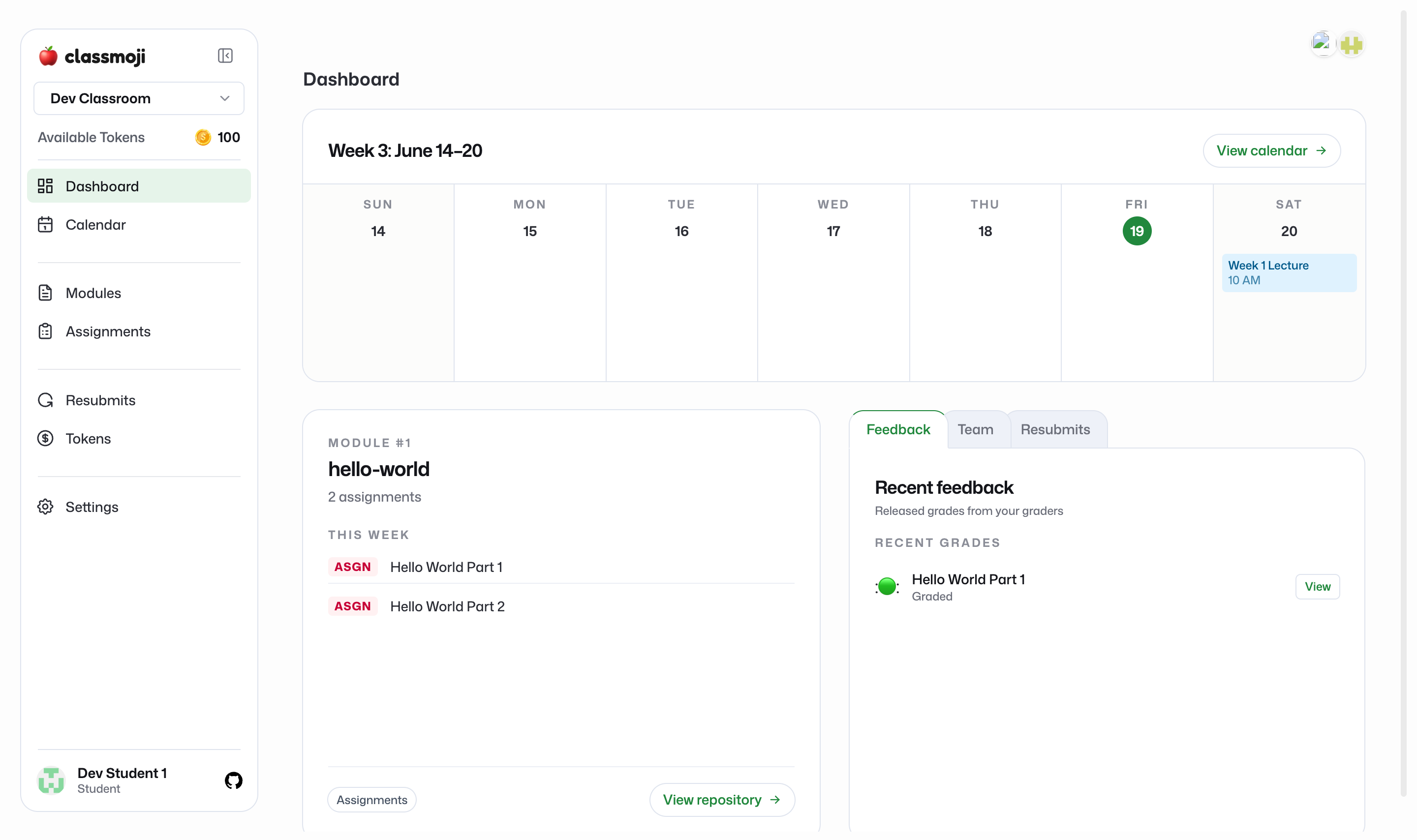
Task: Click the Settings gear icon
Action: coord(45,507)
